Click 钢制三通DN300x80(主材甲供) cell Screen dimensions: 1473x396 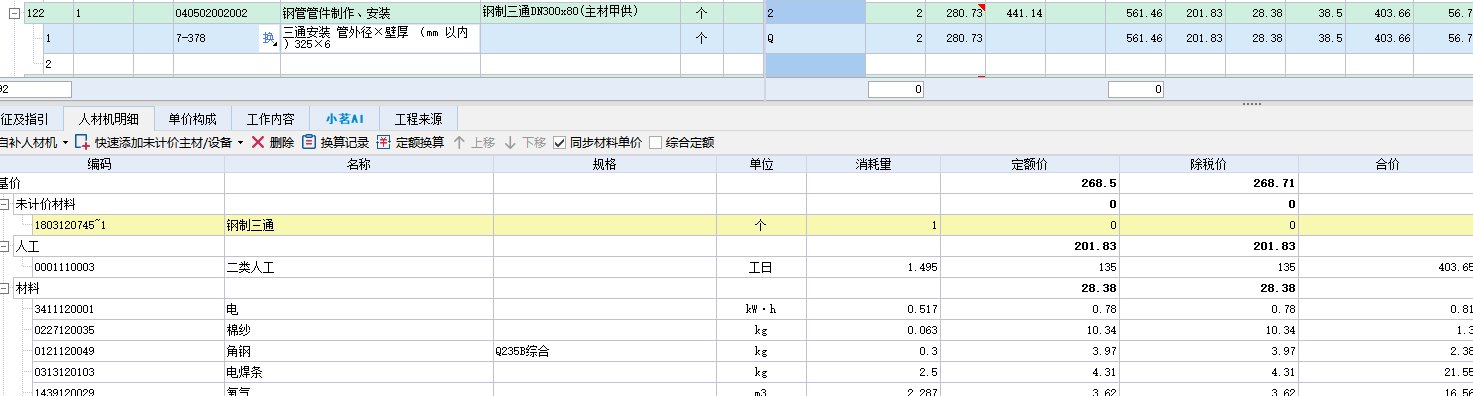[x=580, y=13]
